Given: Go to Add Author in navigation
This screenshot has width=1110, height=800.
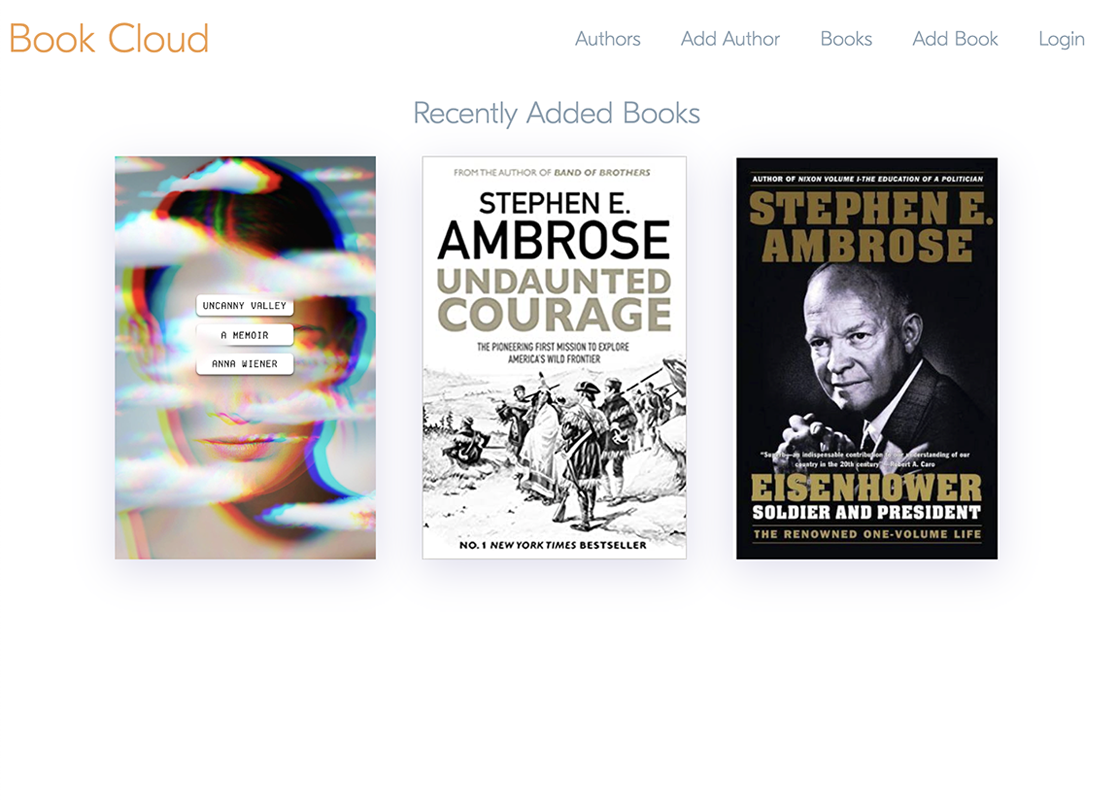Looking at the screenshot, I should pyautogui.click(x=730, y=38).
